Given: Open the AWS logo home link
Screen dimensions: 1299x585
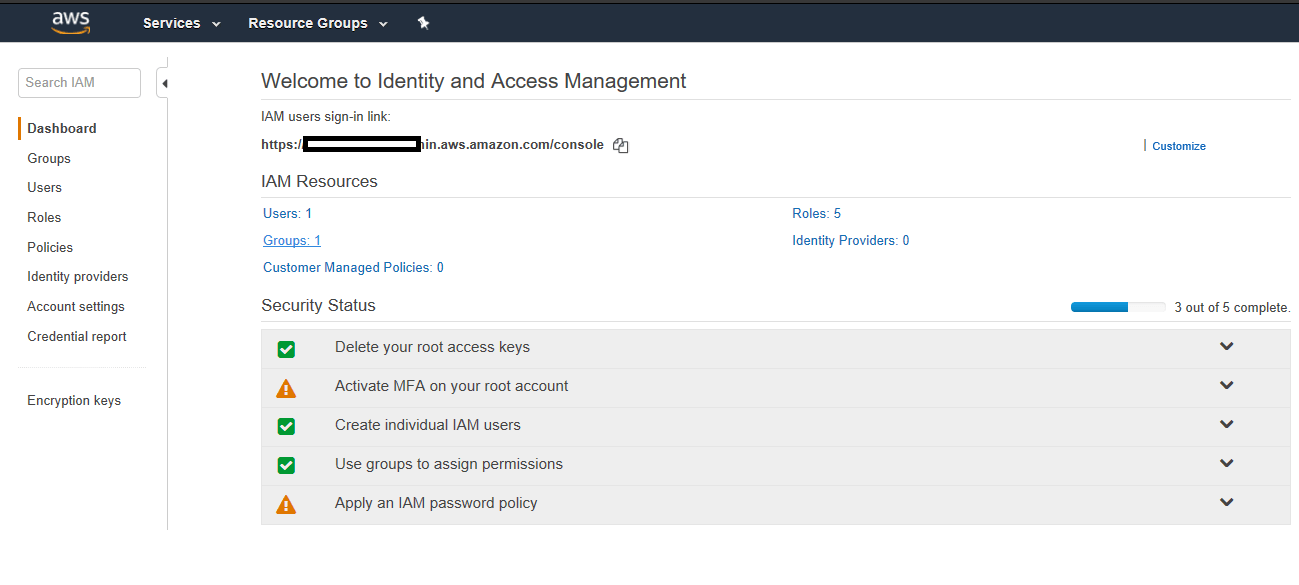Looking at the screenshot, I should tap(71, 22).
